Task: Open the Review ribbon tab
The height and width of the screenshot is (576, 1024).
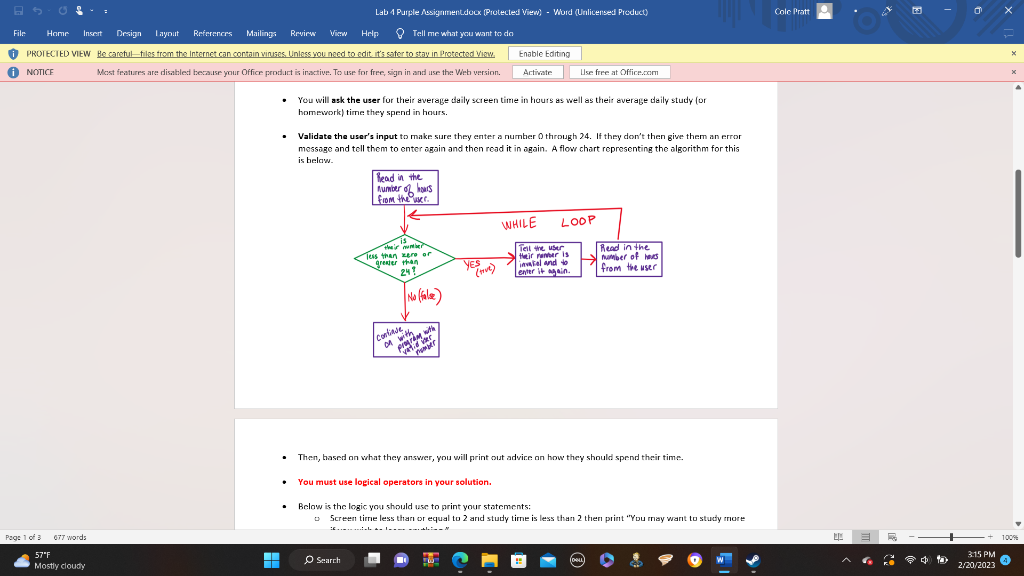Action: (302, 33)
